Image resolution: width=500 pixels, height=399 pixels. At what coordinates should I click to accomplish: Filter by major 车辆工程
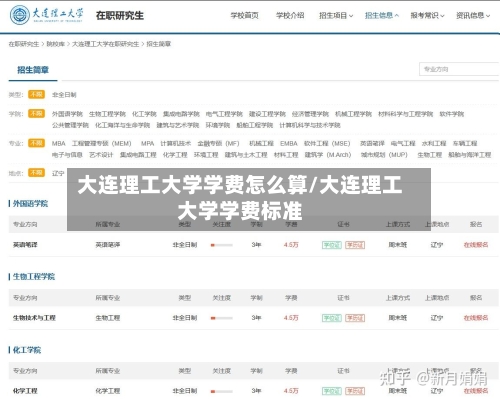pos(465,144)
